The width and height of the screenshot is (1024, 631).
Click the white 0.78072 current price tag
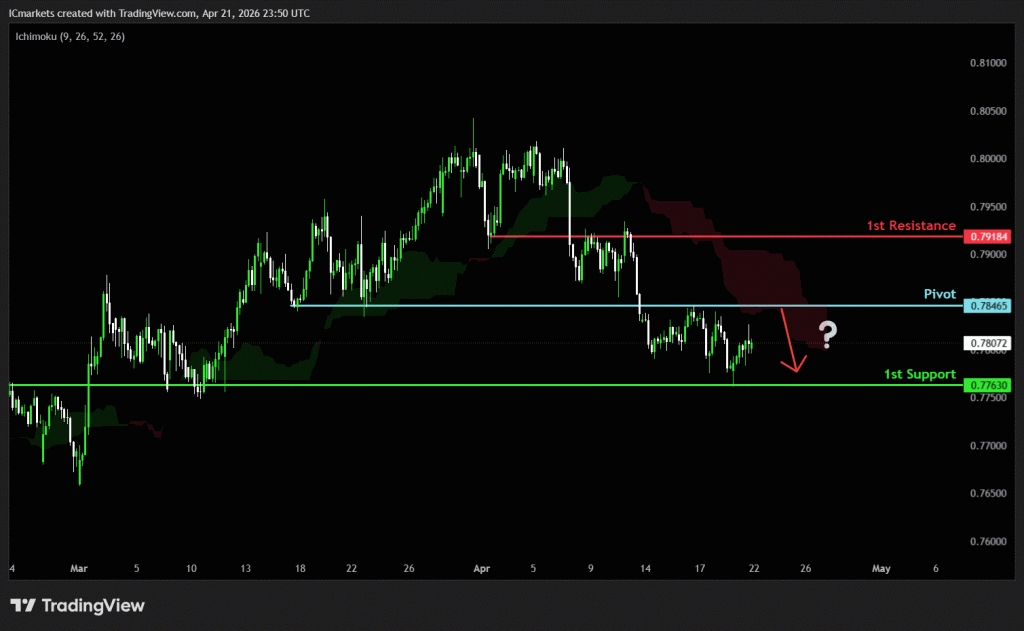(x=987, y=343)
